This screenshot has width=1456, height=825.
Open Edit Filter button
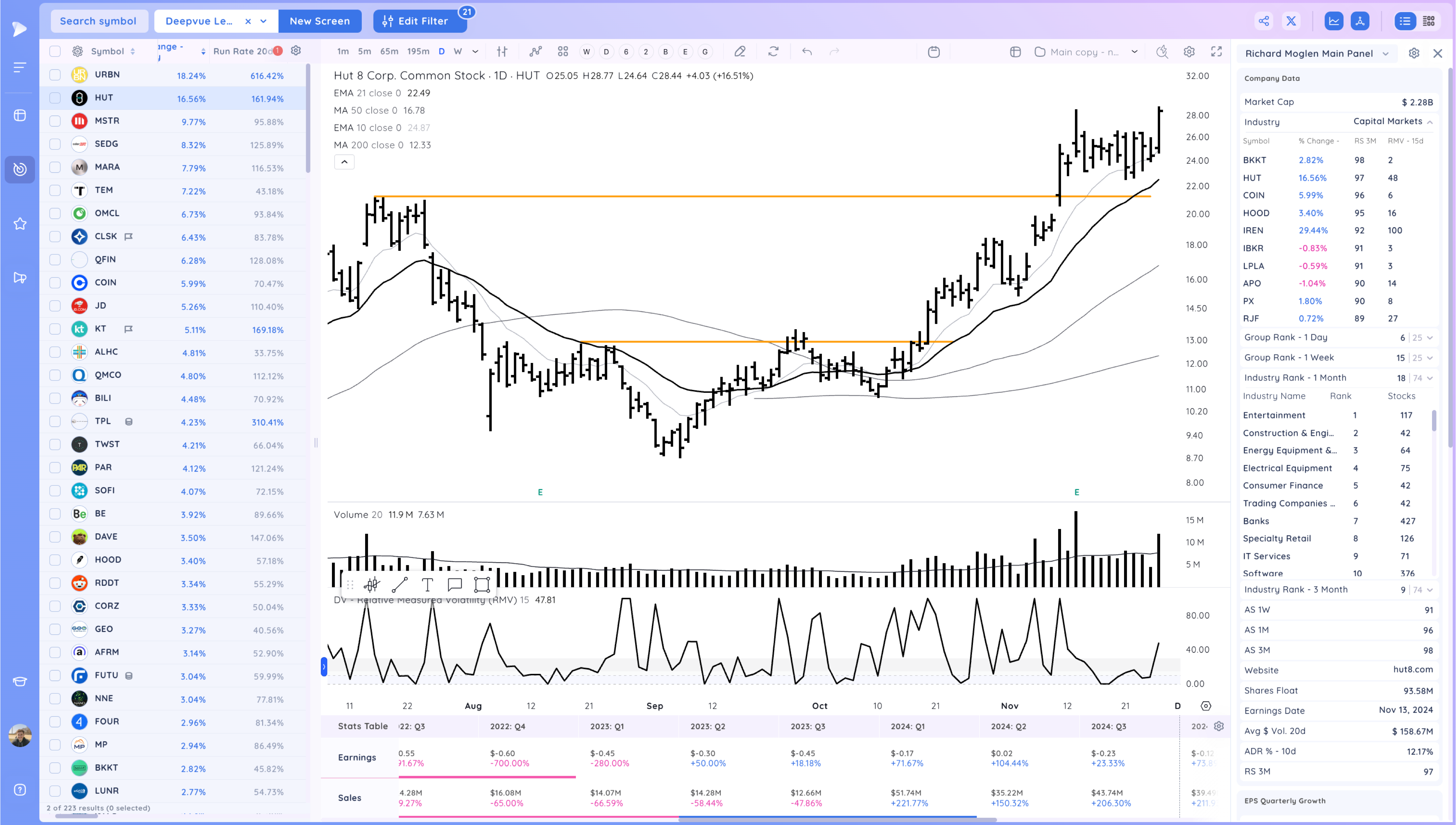420,21
